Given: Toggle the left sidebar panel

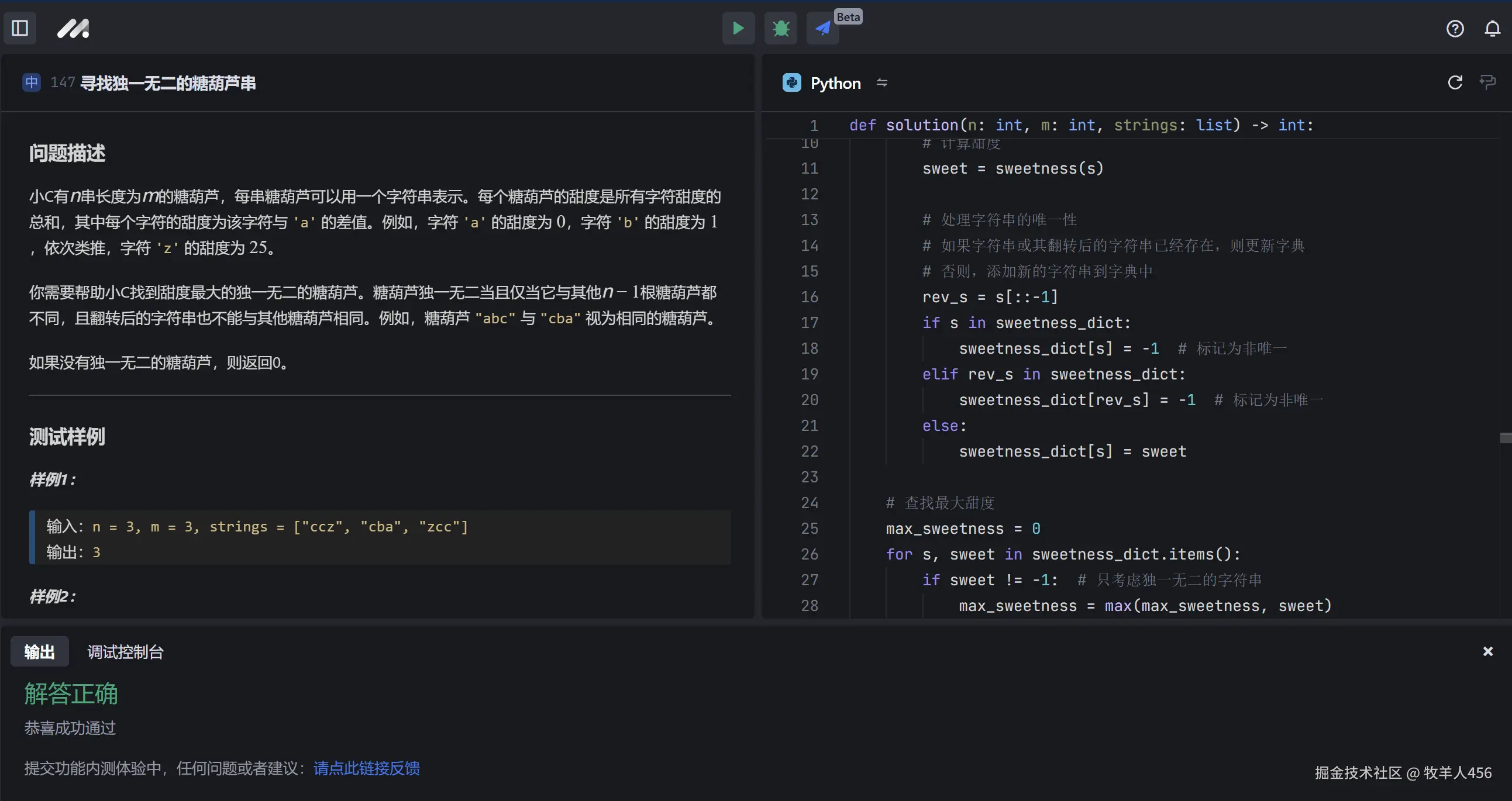Looking at the screenshot, I should coord(19,27).
